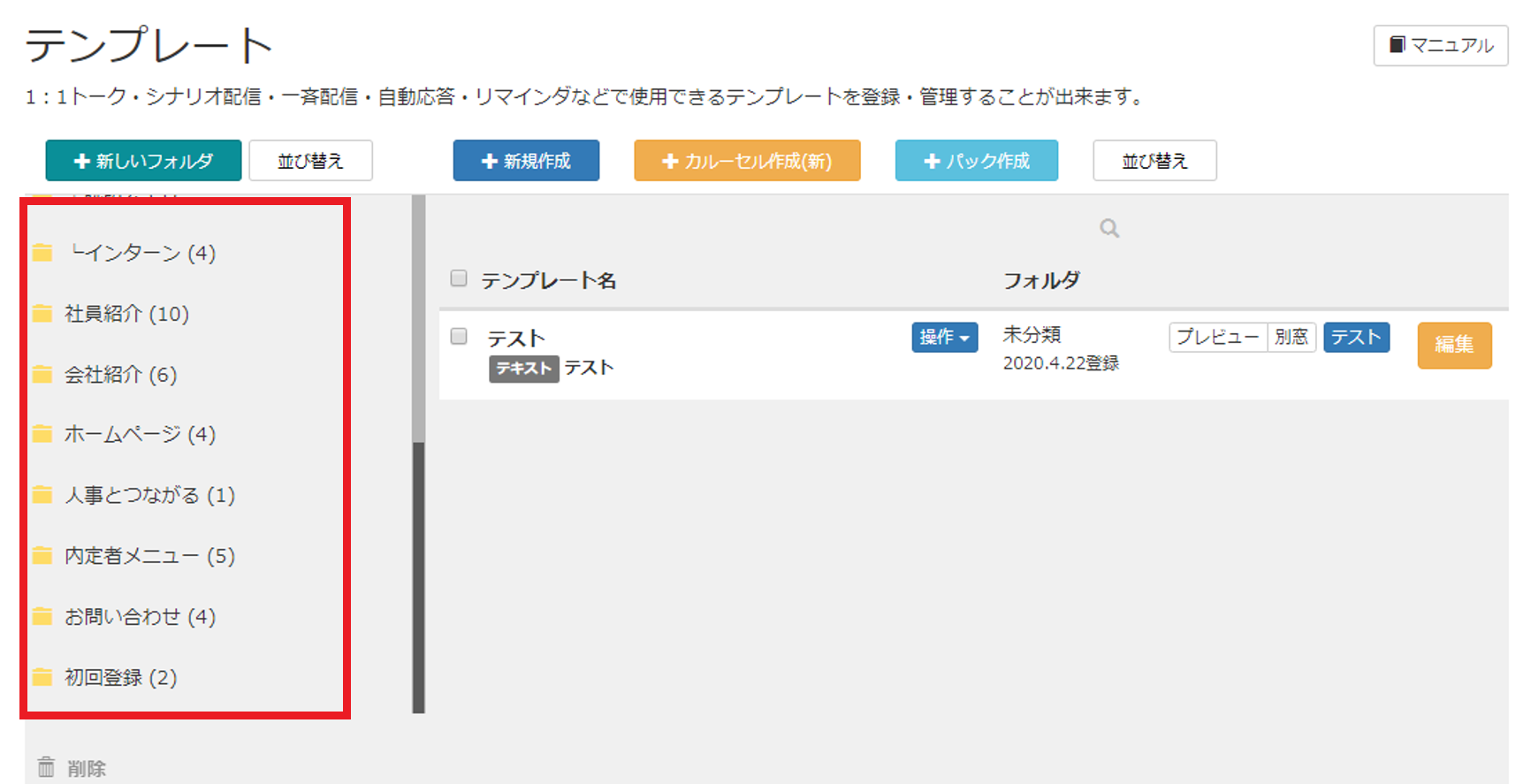Select the ホームページ (4) folder
The height and width of the screenshot is (784, 1531).
(x=140, y=434)
